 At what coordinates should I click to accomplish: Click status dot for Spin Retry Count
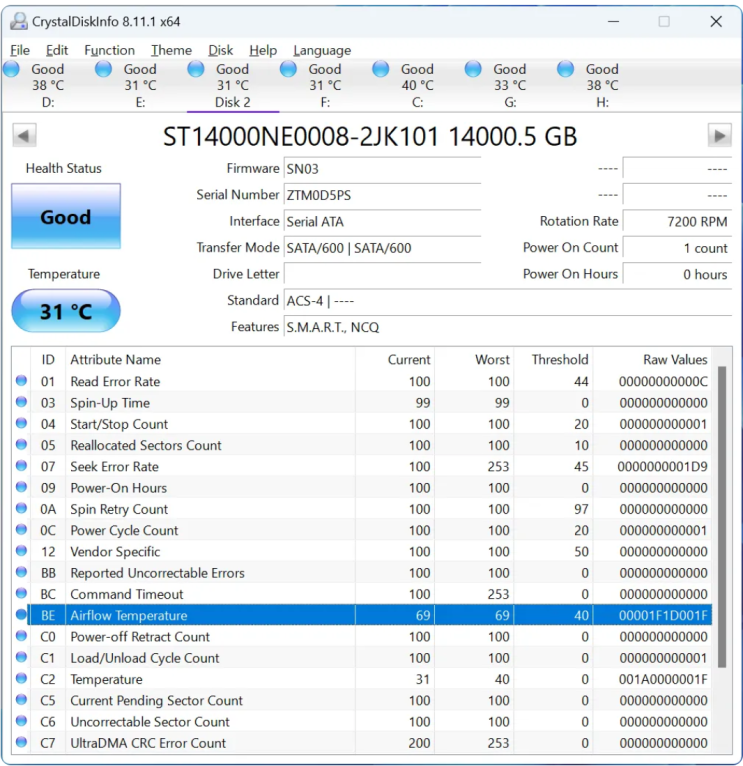click(x=21, y=508)
